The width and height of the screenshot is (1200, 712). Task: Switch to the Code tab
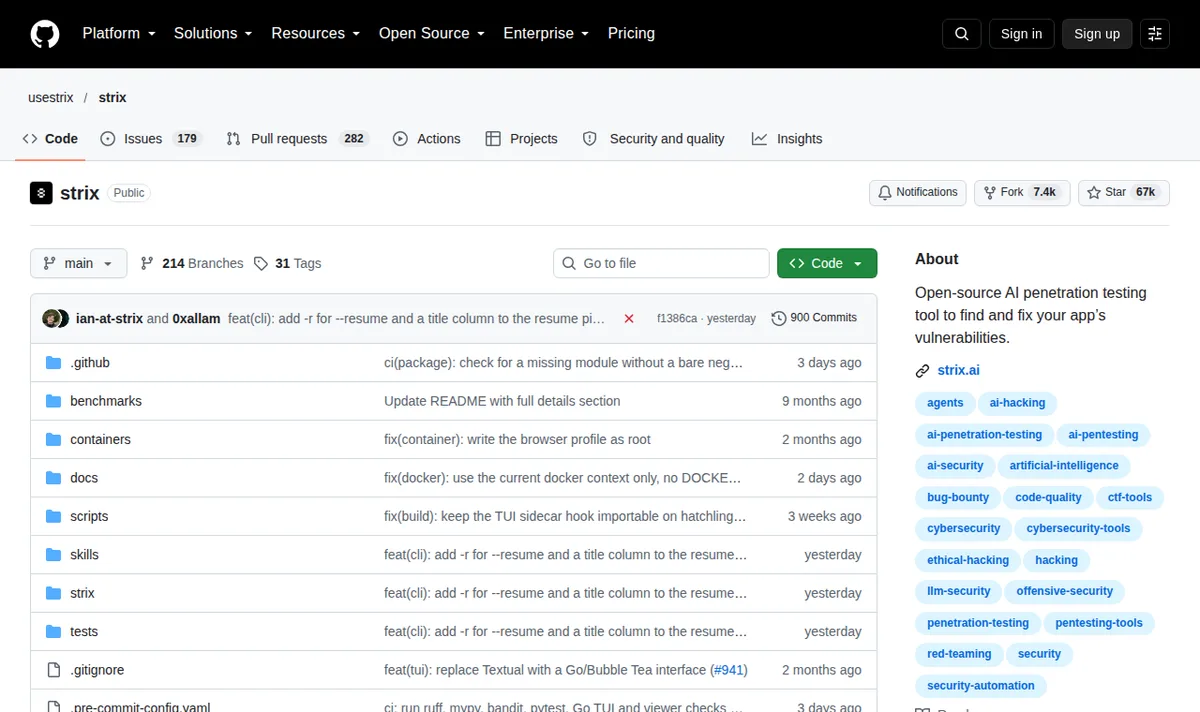[x=50, y=139]
